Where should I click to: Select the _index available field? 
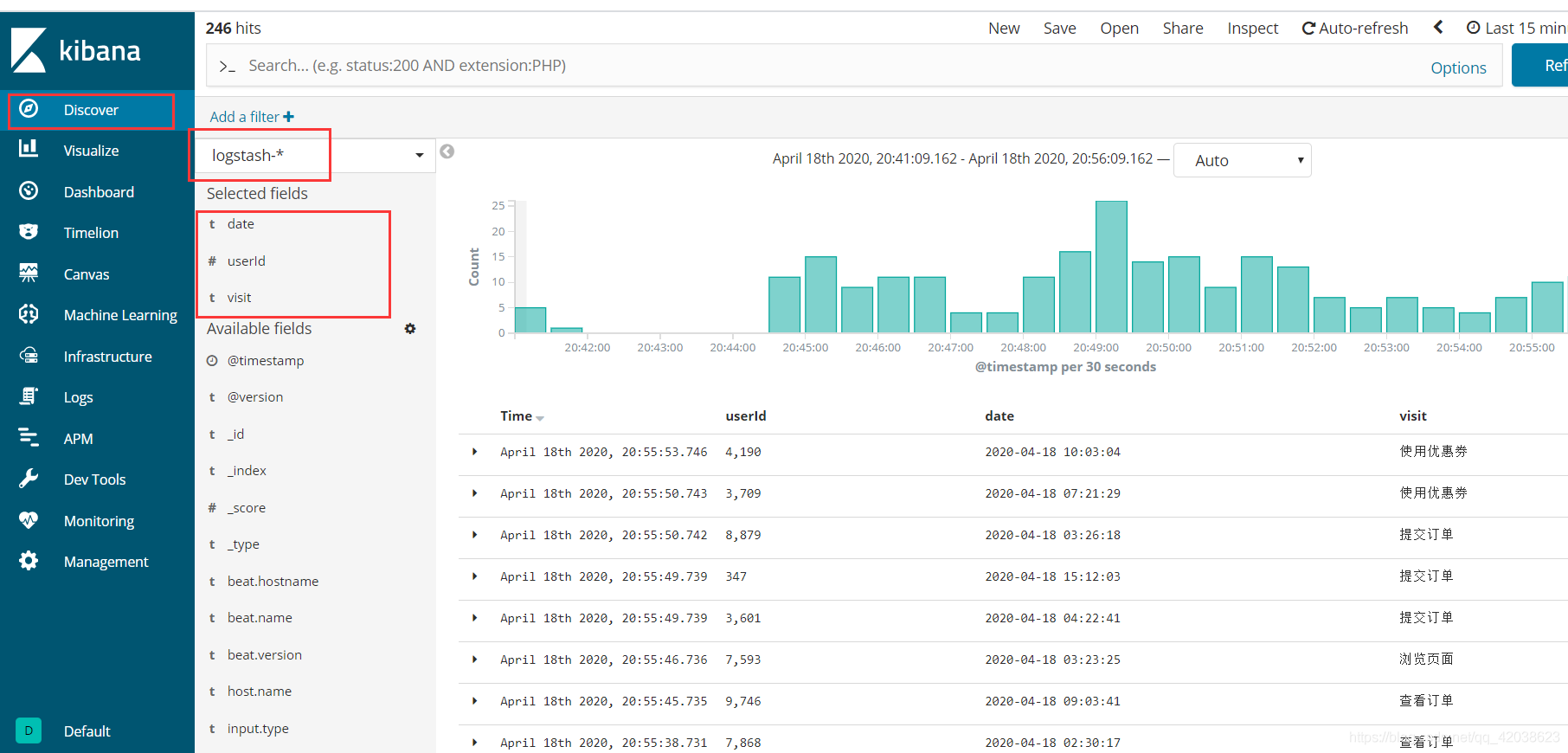[x=247, y=471]
